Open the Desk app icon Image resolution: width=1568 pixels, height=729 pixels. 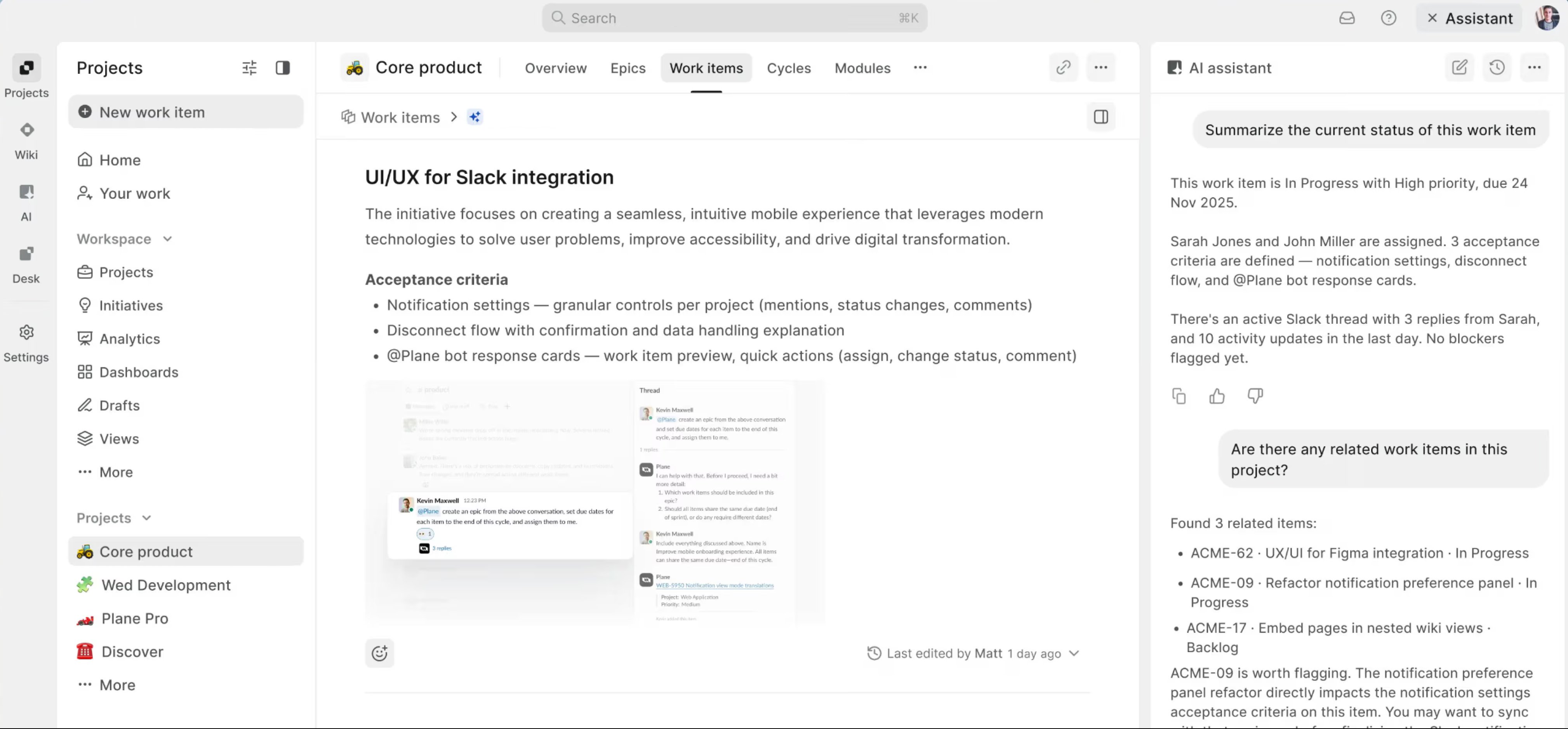coord(26,254)
